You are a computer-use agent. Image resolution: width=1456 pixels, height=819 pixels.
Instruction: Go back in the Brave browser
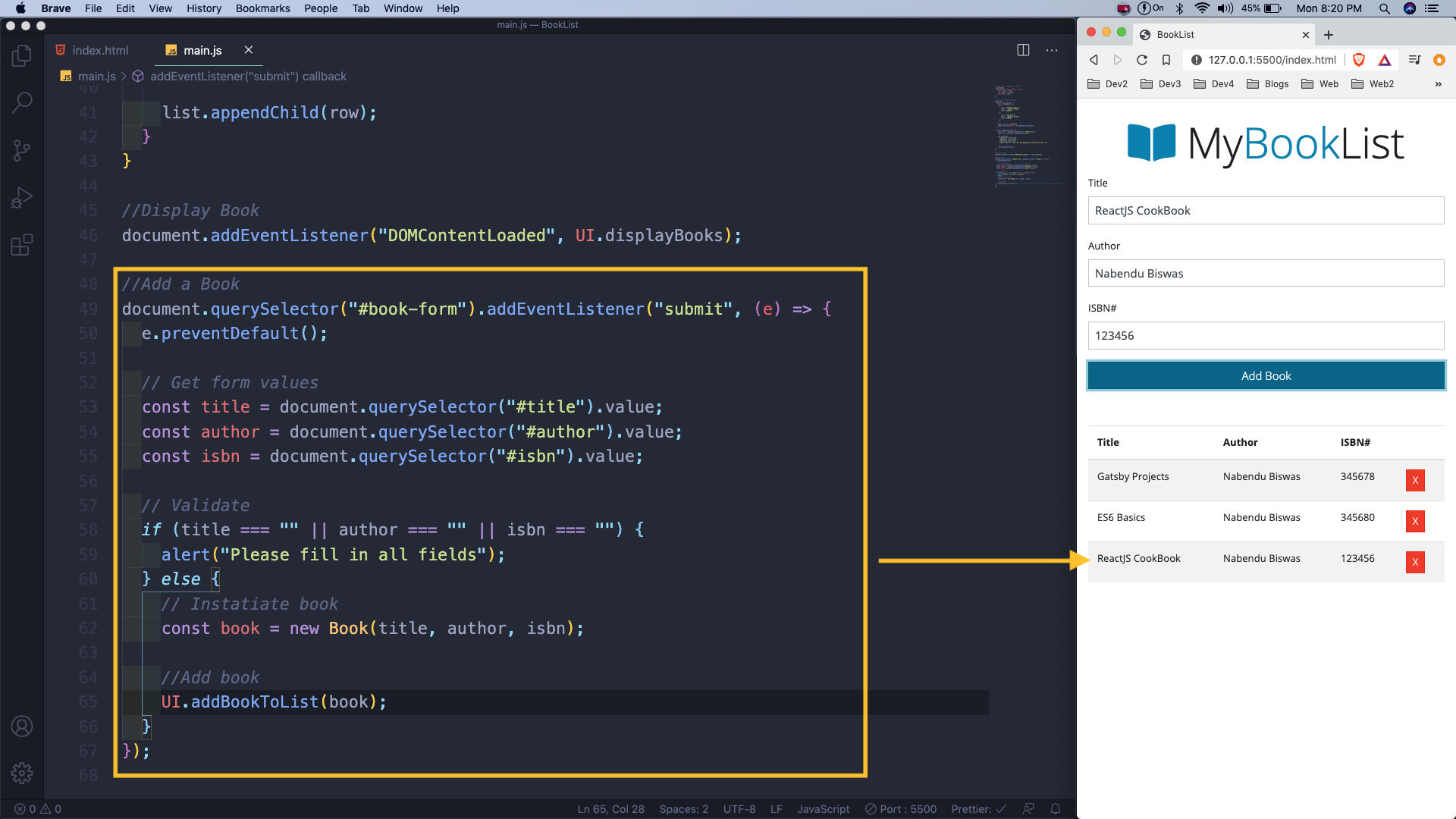coord(1094,60)
